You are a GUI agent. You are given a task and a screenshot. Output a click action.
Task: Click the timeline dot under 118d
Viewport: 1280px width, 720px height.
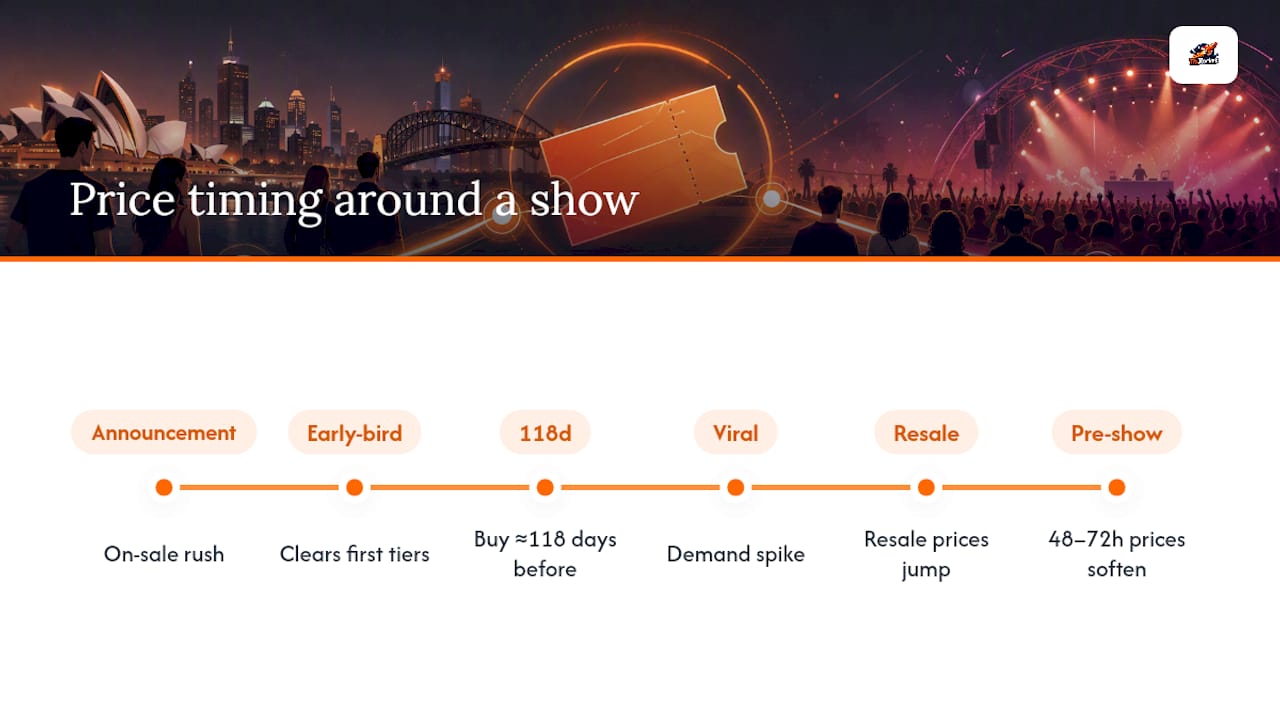(545, 488)
